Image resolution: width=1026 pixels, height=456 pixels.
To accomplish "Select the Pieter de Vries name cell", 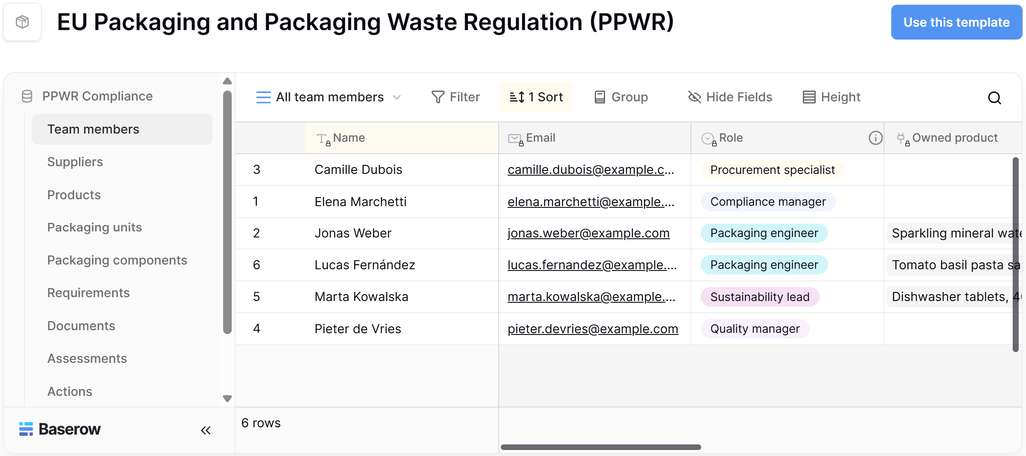I will 401,329.
